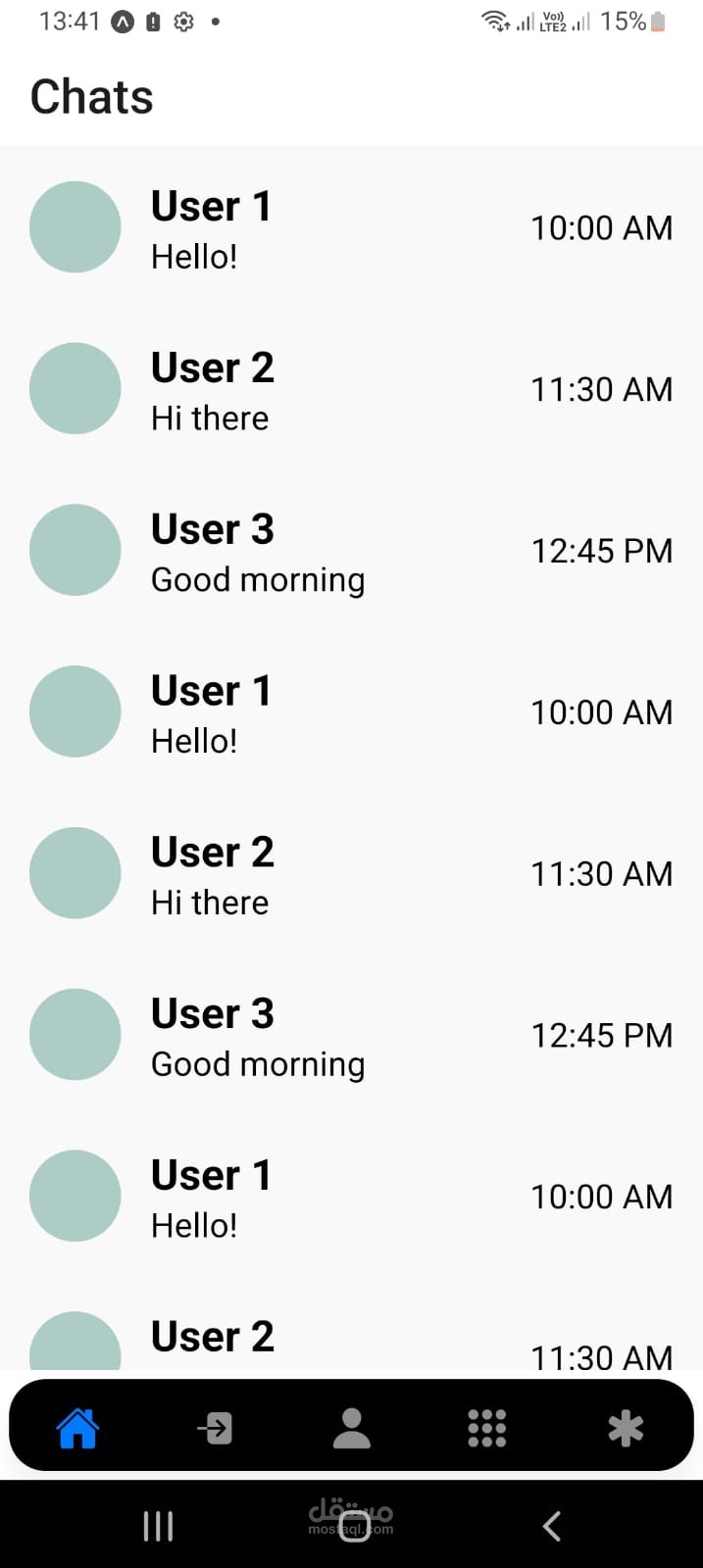Open second User 2 chat row
703x1568 pixels.
(351, 873)
